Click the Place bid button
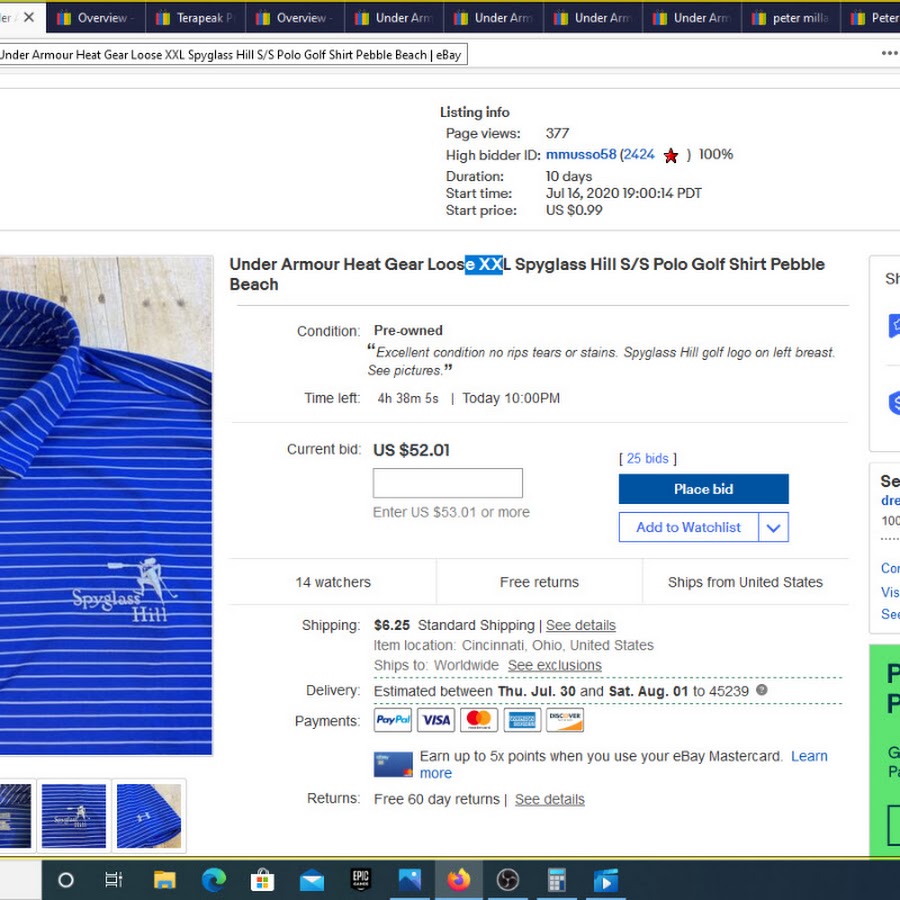This screenshot has width=900, height=900. pyautogui.click(x=704, y=489)
